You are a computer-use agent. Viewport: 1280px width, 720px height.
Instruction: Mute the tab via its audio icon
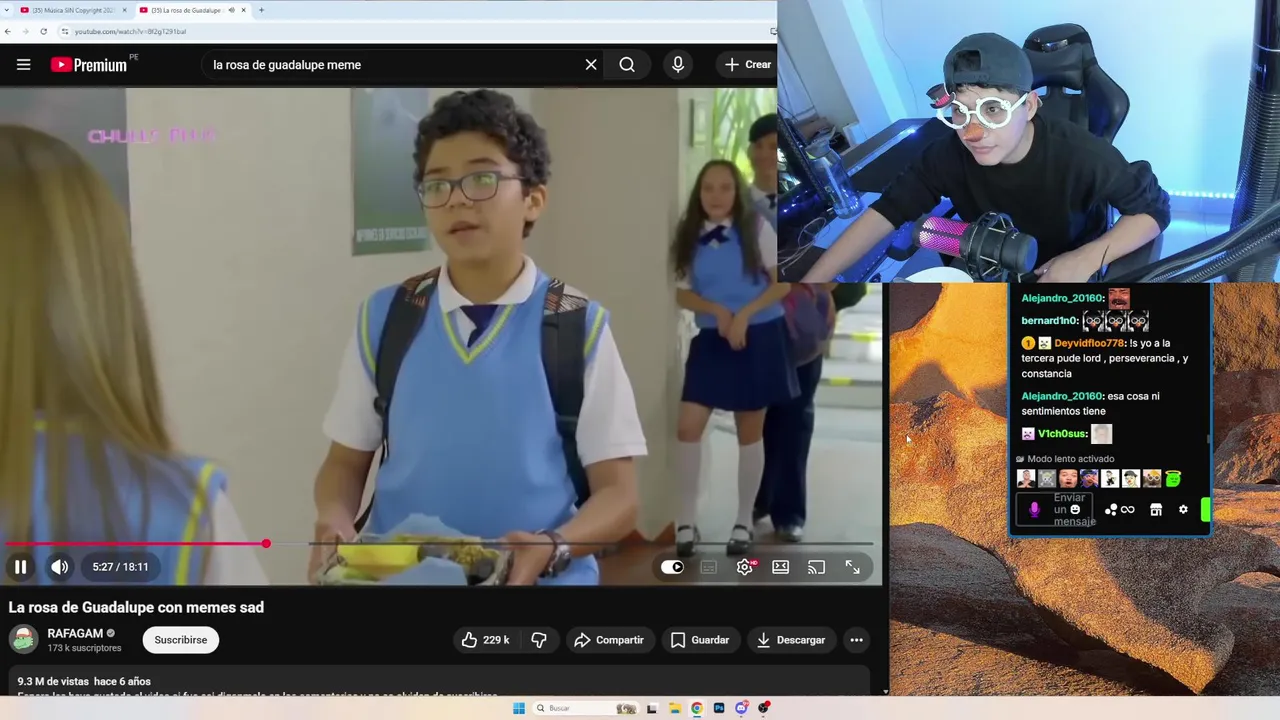[231, 10]
